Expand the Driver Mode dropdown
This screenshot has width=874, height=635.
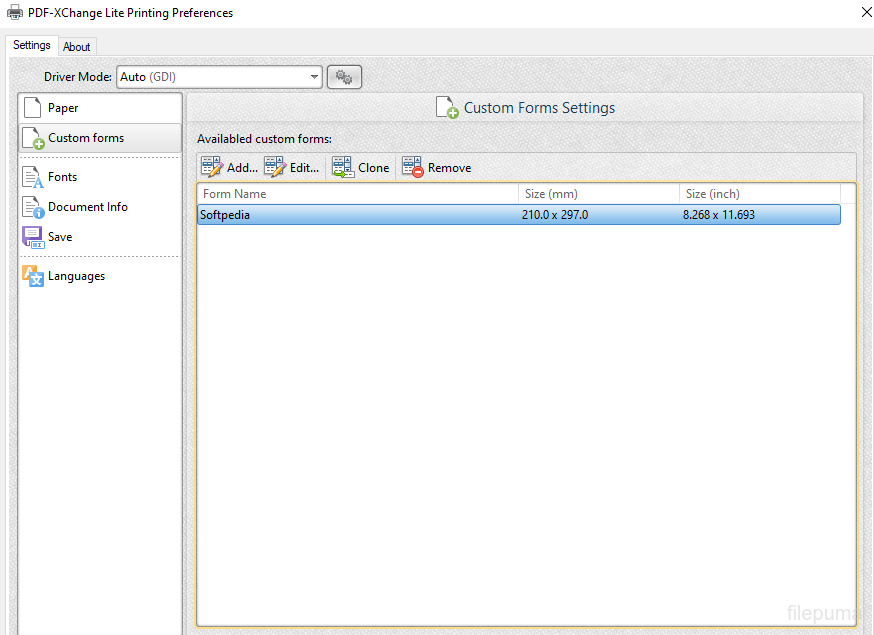tap(314, 77)
